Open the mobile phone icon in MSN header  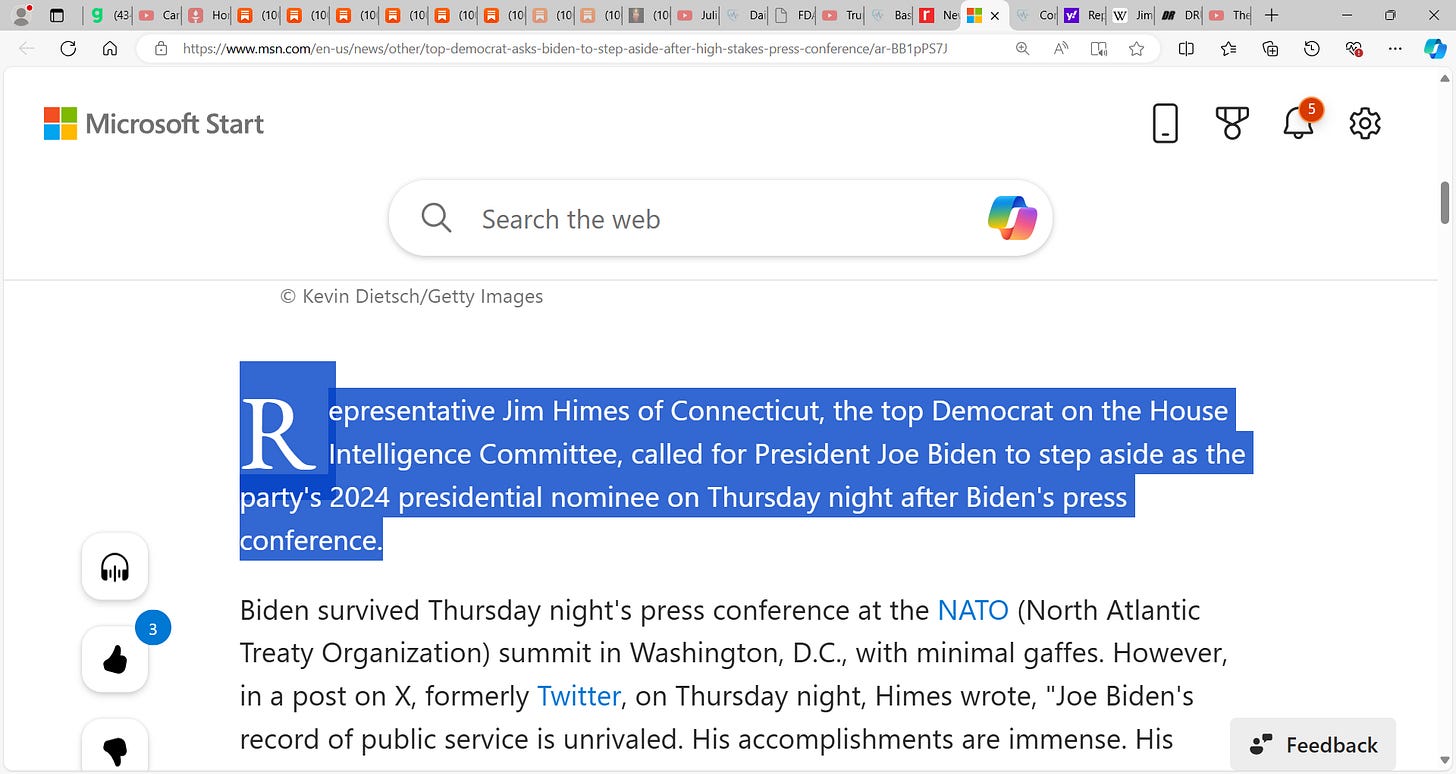pyautogui.click(x=1165, y=124)
